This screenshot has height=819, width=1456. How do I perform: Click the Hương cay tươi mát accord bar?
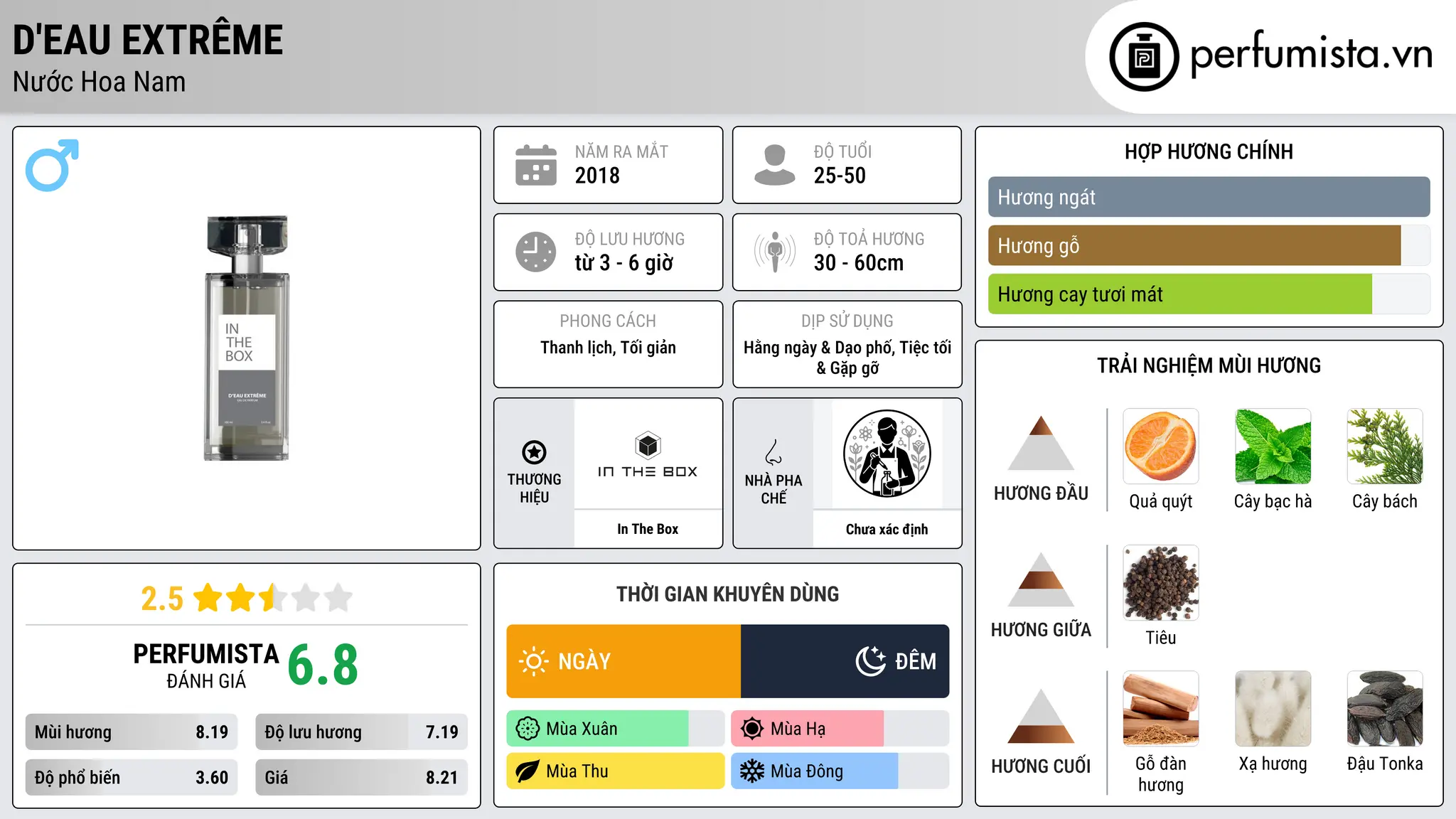click(x=1209, y=294)
